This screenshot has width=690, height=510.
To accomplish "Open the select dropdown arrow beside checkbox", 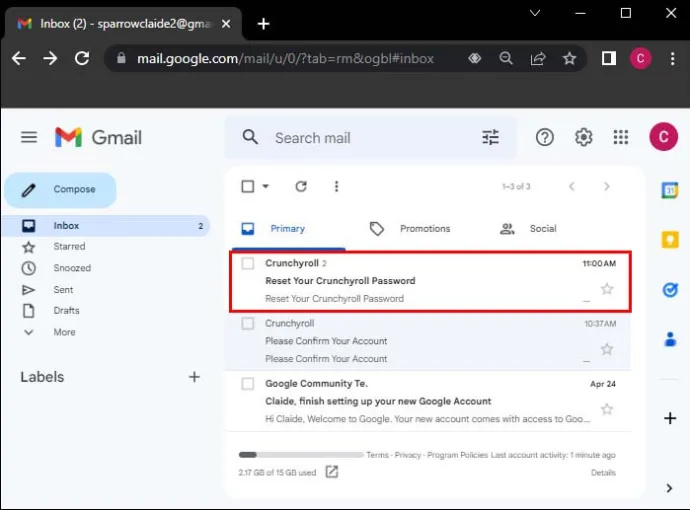I will pyautogui.click(x=265, y=187).
